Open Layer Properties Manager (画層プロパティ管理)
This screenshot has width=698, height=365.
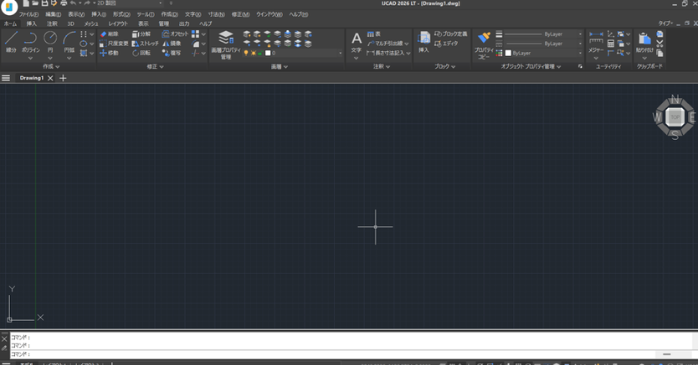pos(226,44)
